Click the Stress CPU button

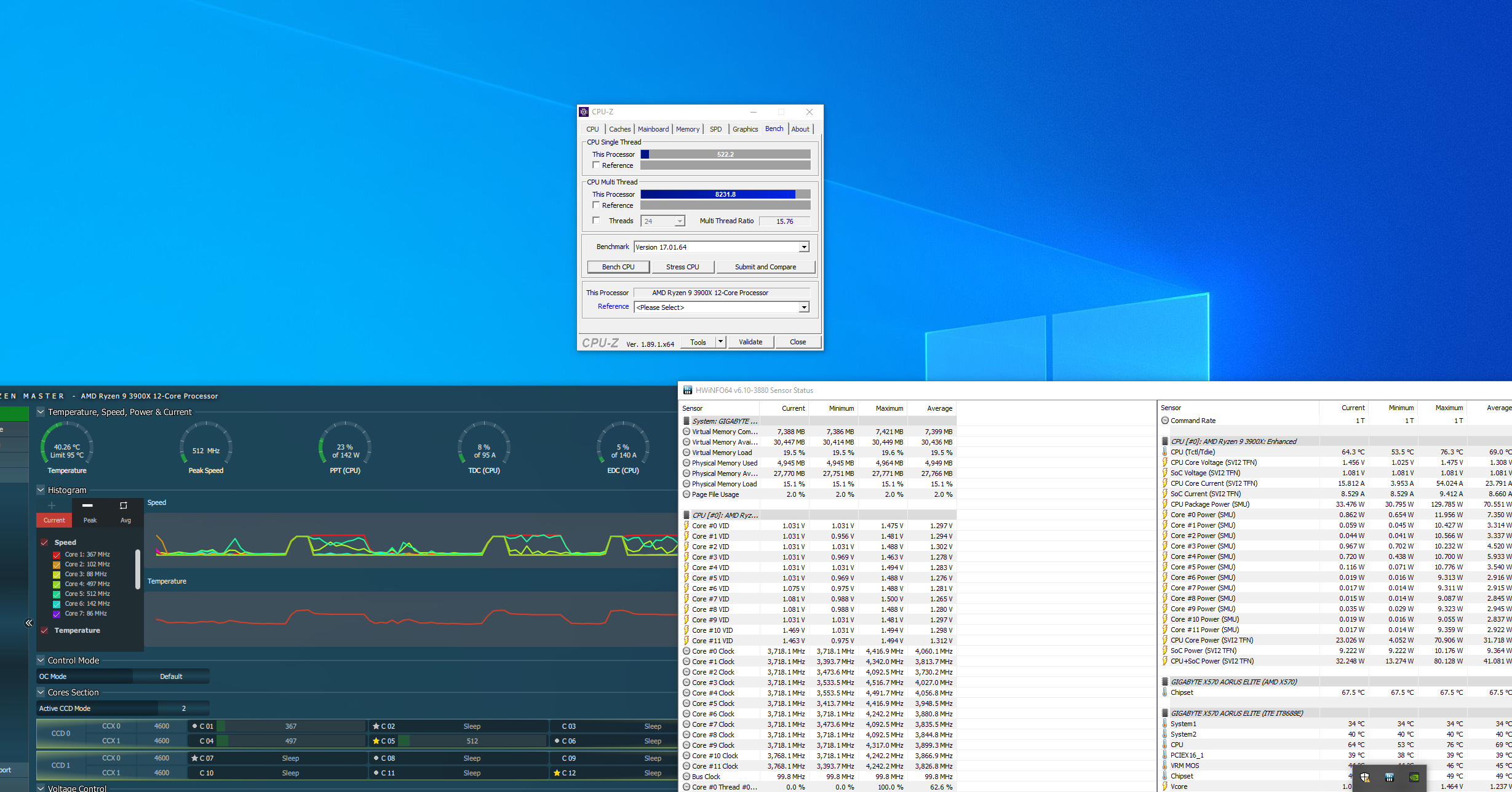tap(683, 267)
